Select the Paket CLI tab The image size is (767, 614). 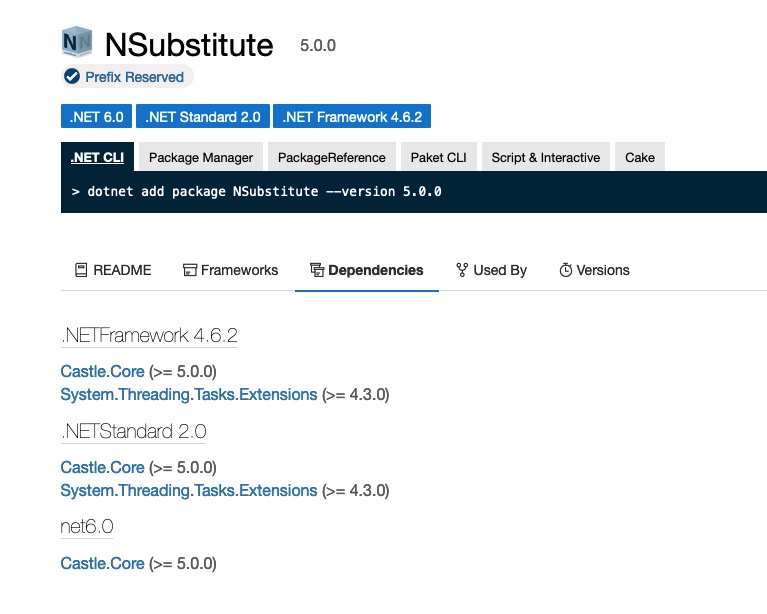[438, 157]
